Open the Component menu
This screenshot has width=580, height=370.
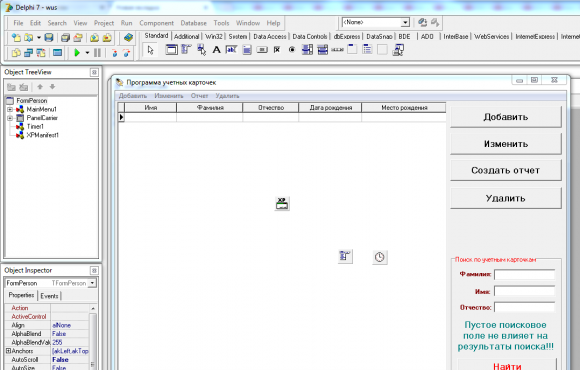coord(156,23)
